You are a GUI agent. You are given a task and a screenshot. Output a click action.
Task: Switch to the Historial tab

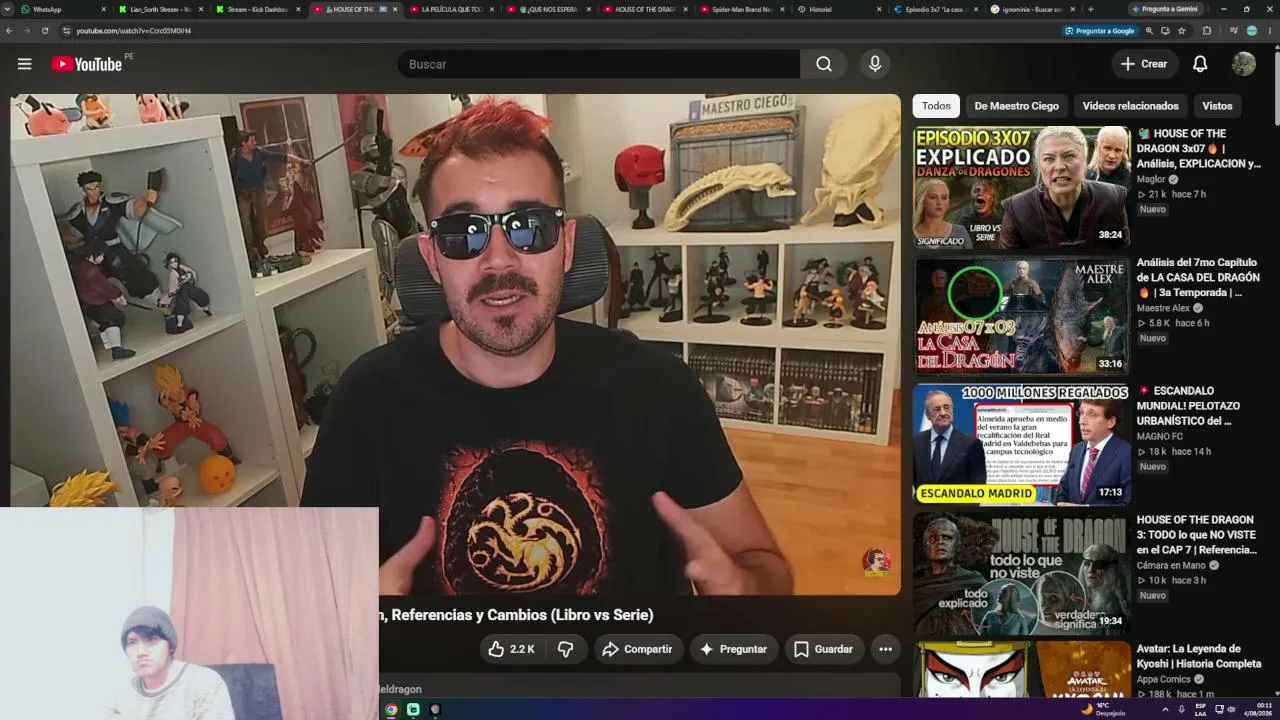coord(840,9)
